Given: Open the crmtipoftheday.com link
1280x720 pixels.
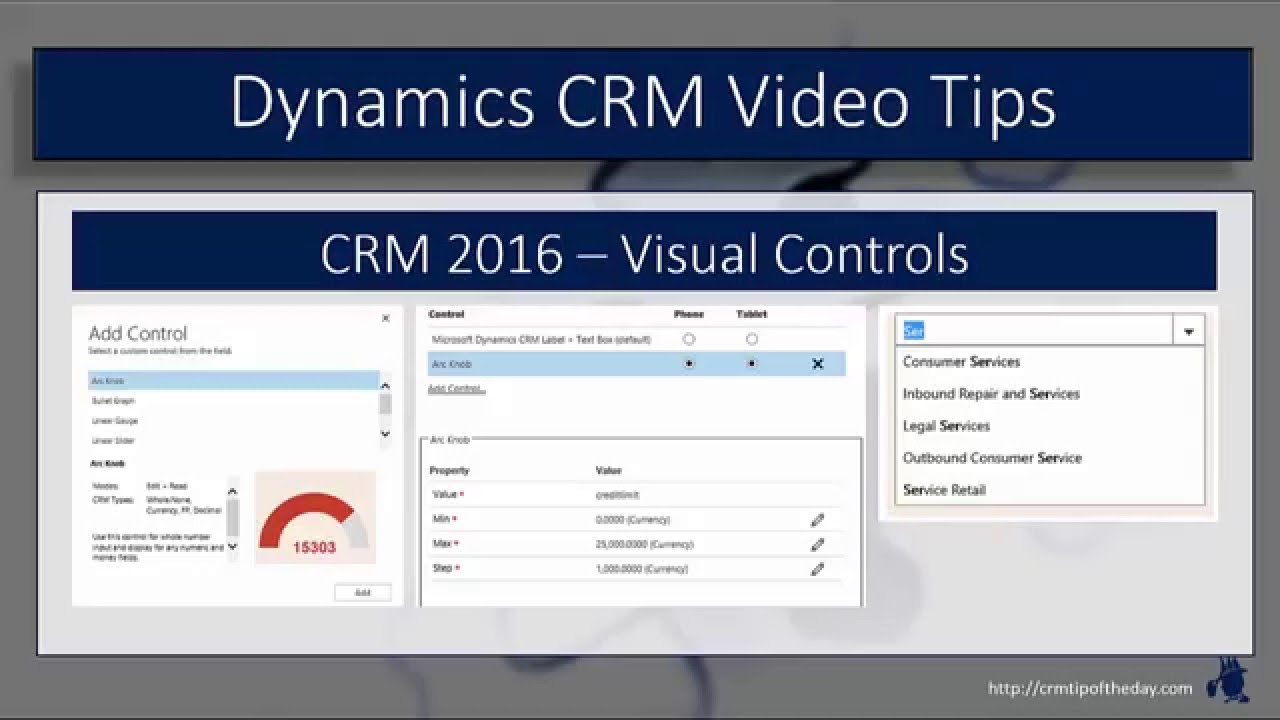Looking at the screenshot, I should pos(1090,688).
